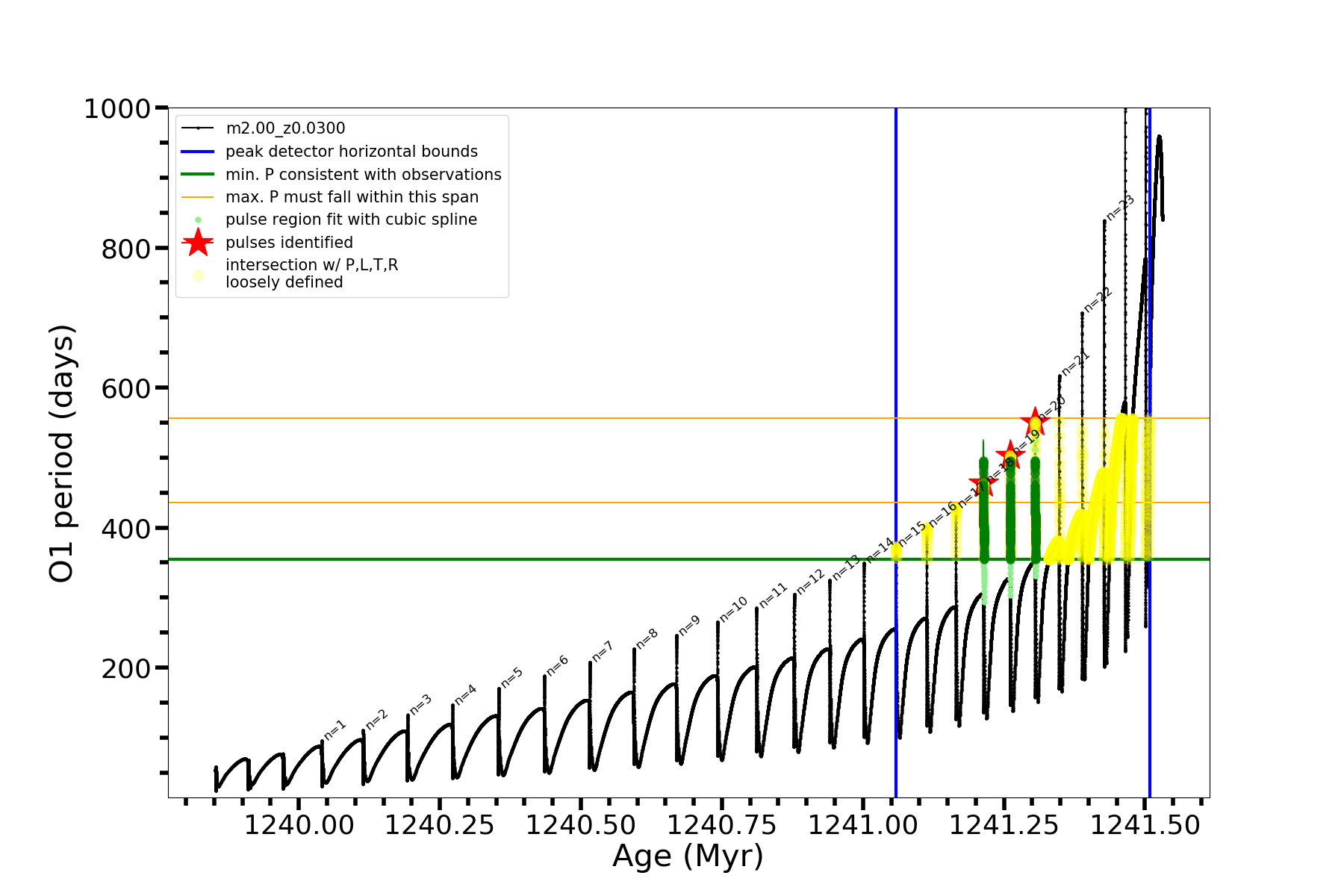This screenshot has height=896, width=1344.
Task: Select the "pulses identified" legend label
Action: (289, 243)
